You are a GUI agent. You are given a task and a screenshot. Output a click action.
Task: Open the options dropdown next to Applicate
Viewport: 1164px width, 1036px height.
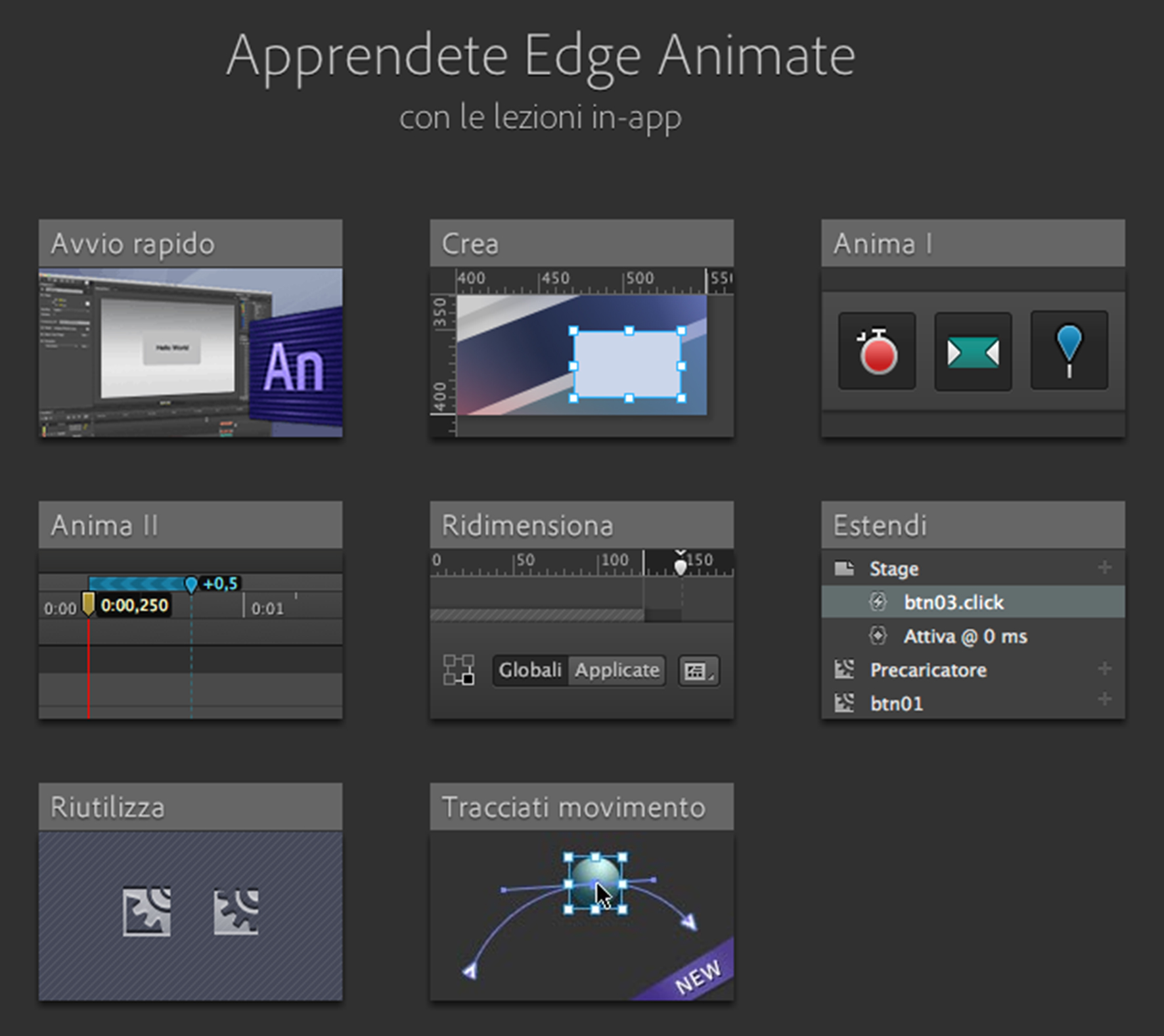pyautogui.click(x=698, y=671)
